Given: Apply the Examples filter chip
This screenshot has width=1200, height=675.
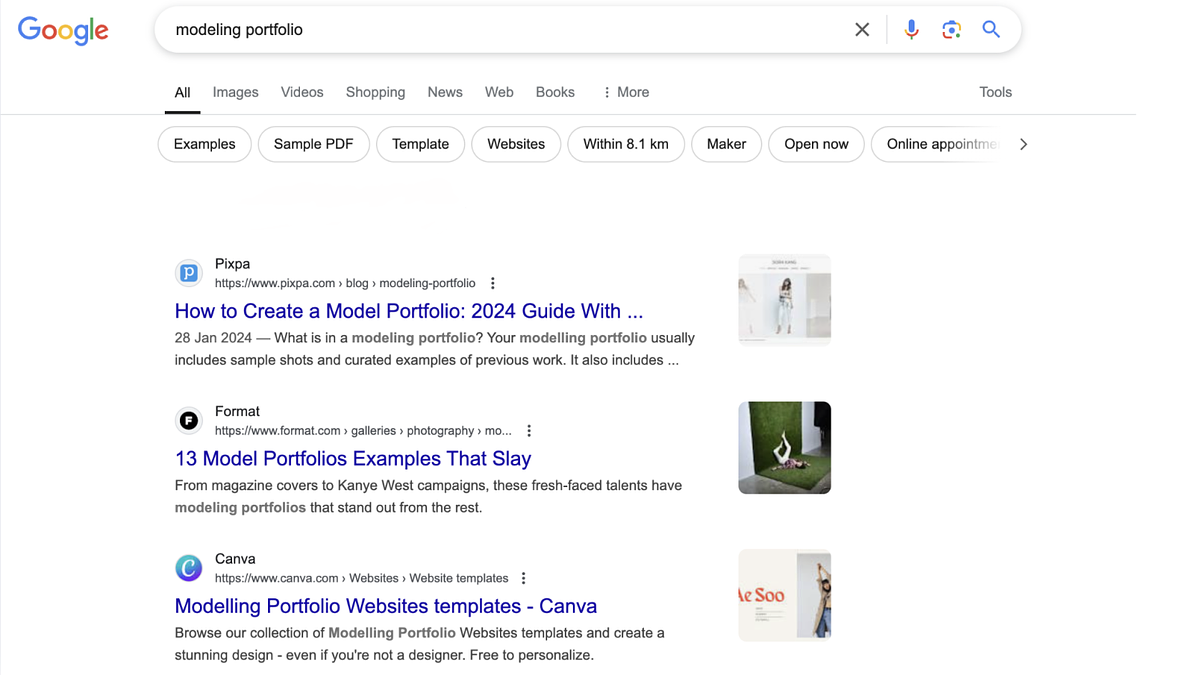Looking at the screenshot, I should pyautogui.click(x=205, y=144).
